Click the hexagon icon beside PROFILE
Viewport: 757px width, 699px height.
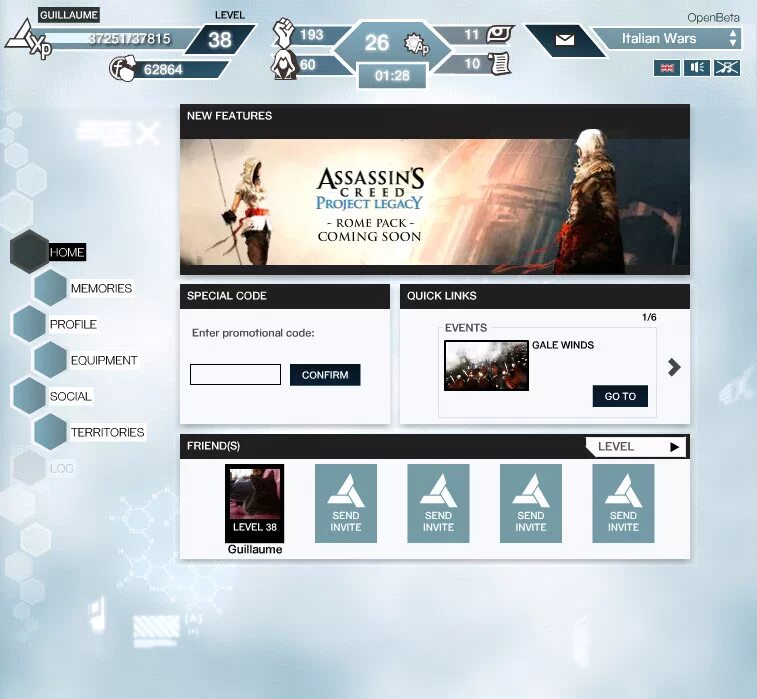pyautogui.click(x=29, y=323)
